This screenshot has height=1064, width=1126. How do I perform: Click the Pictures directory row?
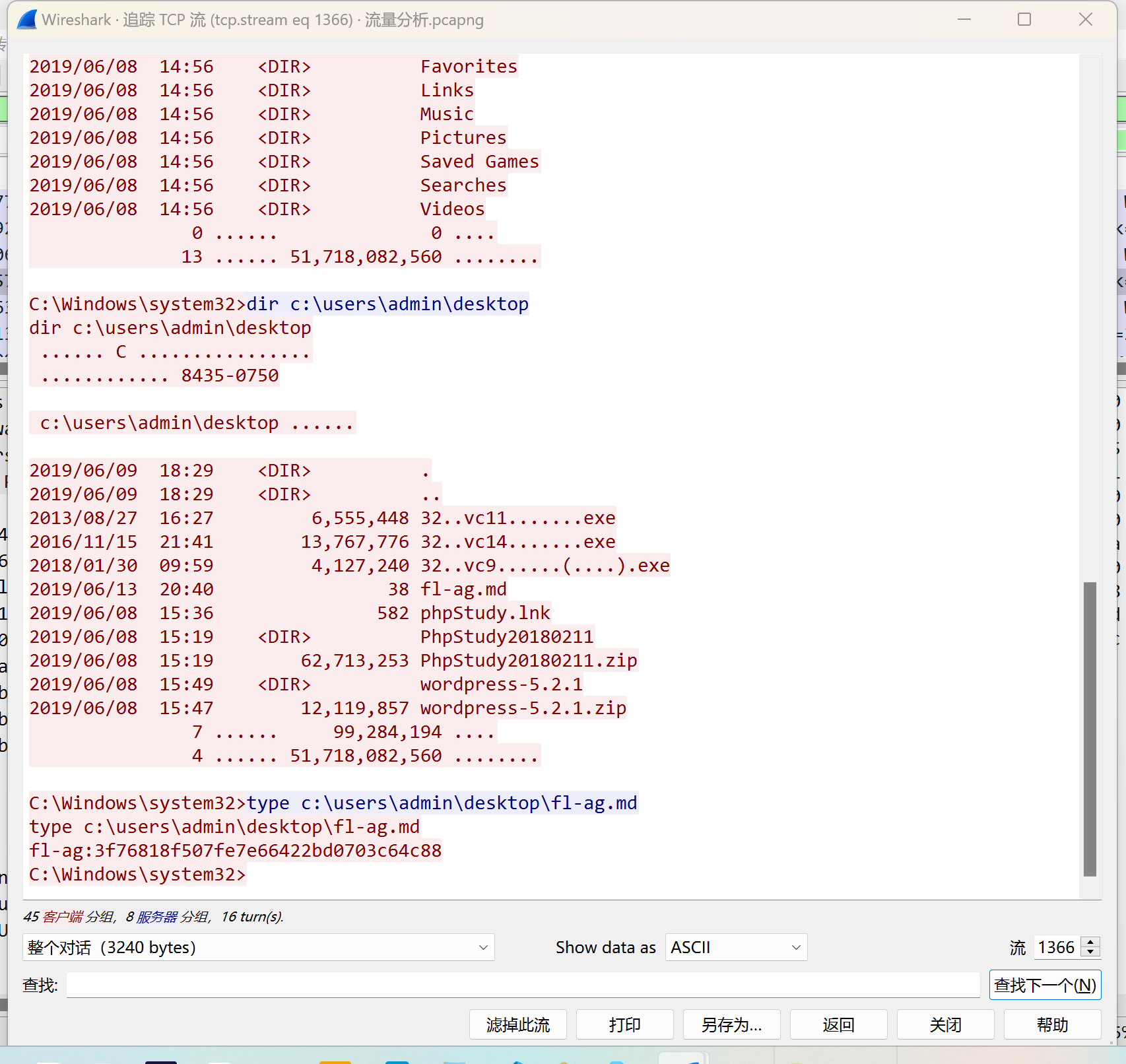(268, 137)
